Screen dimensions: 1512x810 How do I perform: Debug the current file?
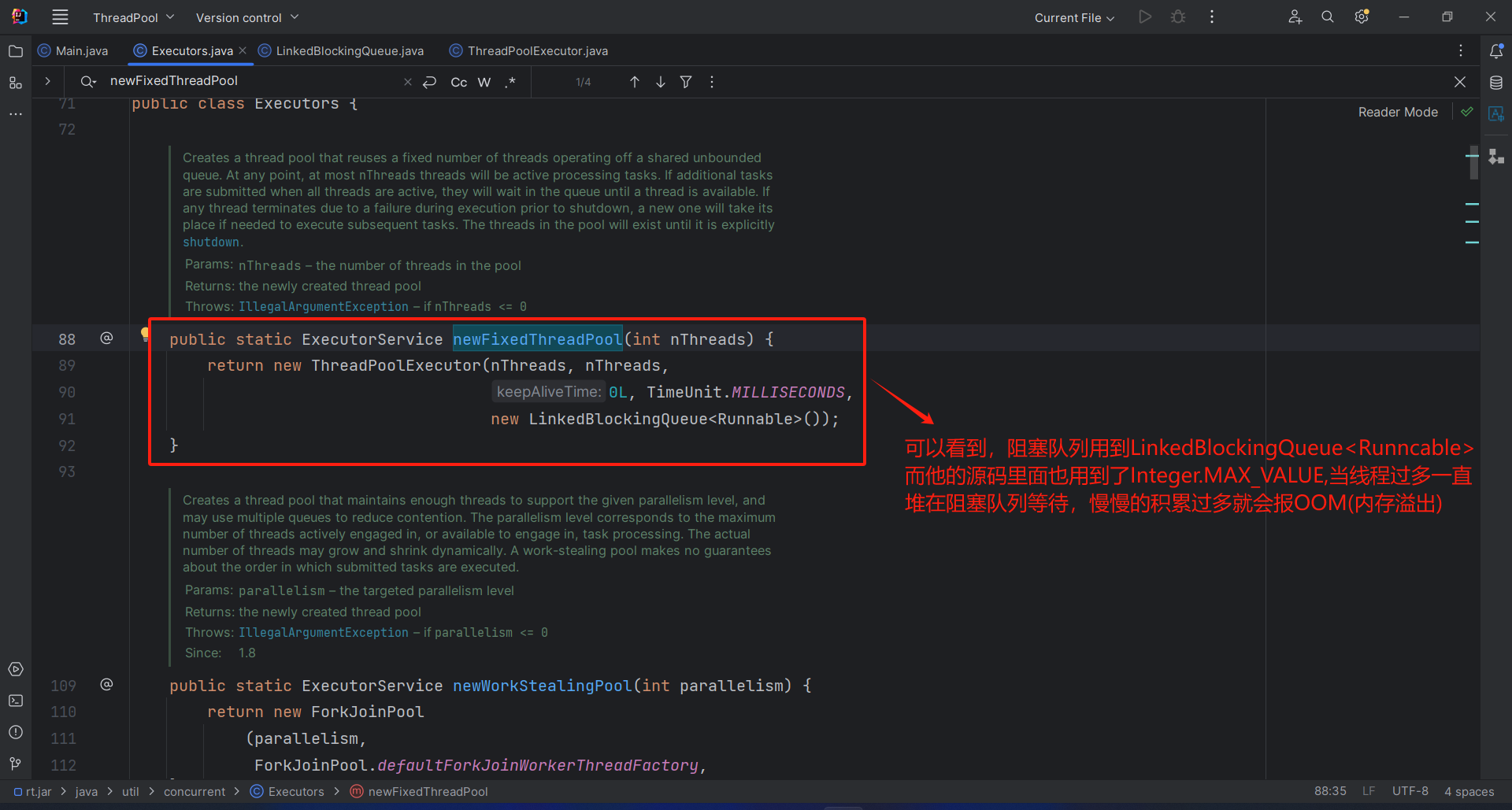(1178, 17)
